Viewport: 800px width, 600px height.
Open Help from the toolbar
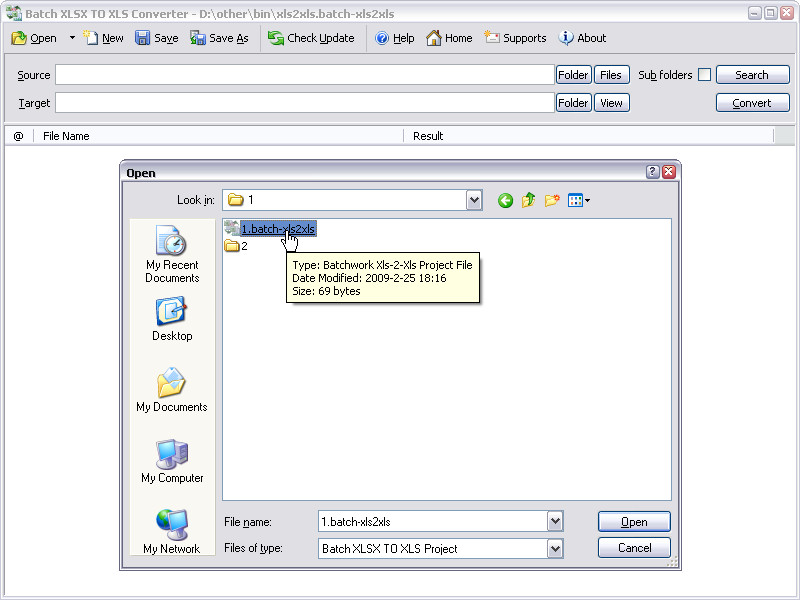394,38
